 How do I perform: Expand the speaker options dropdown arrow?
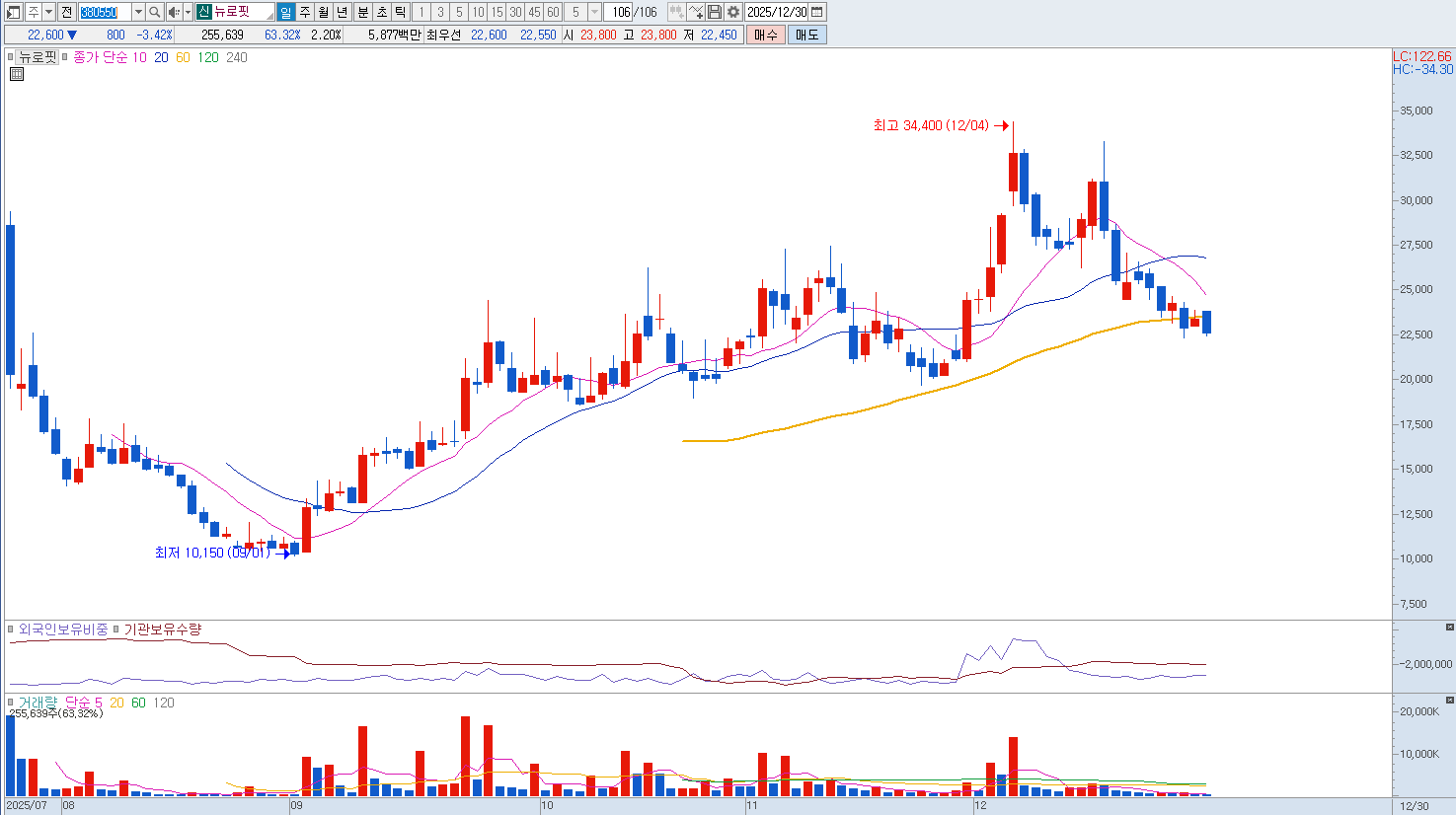(188, 12)
